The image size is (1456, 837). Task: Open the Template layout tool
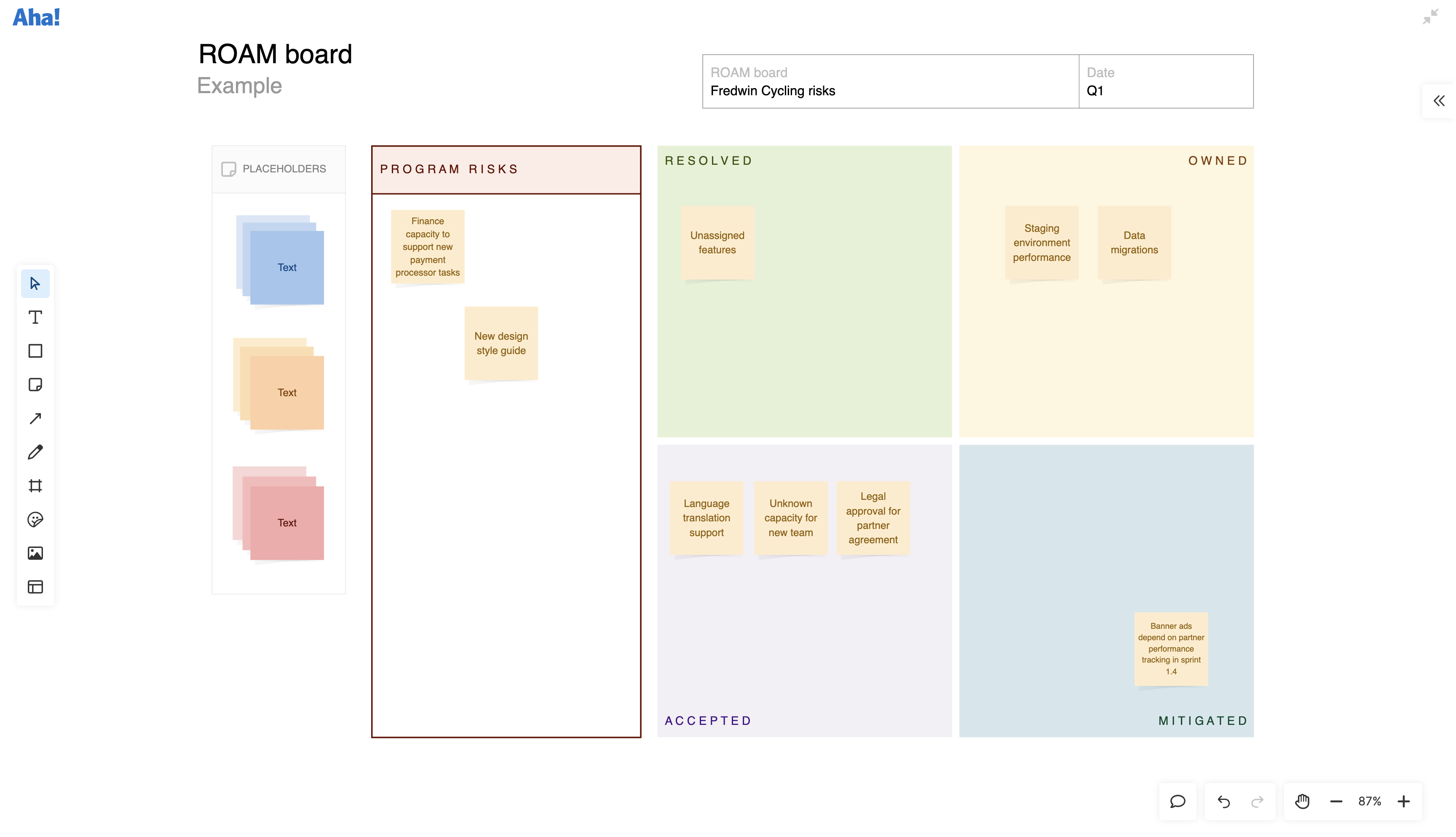(35, 587)
